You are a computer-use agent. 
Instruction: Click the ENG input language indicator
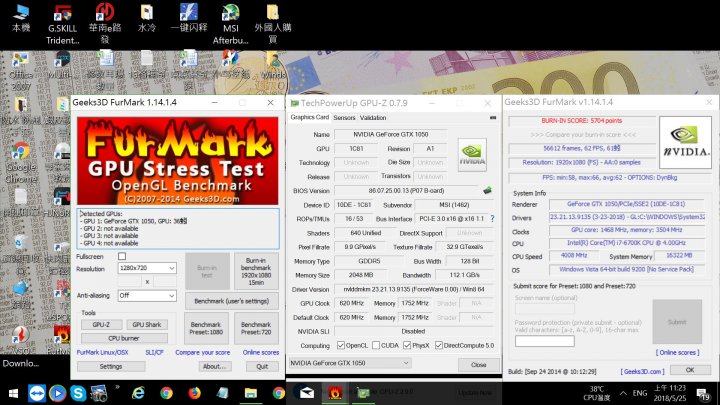coord(640,394)
